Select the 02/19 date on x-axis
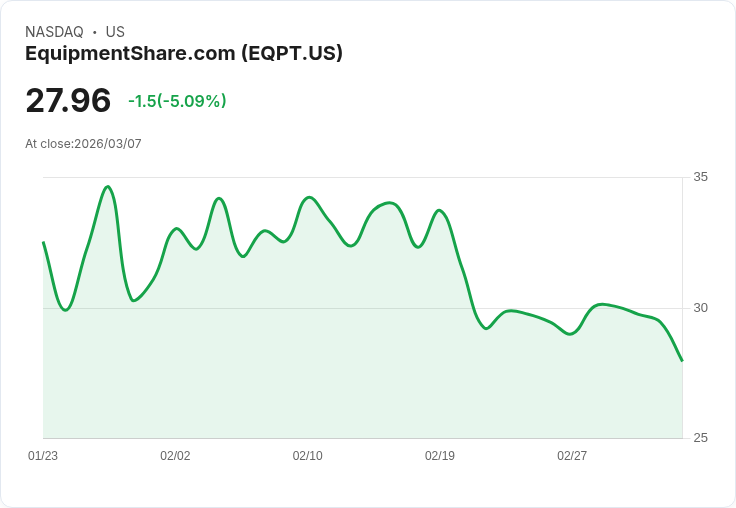 pos(440,456)
